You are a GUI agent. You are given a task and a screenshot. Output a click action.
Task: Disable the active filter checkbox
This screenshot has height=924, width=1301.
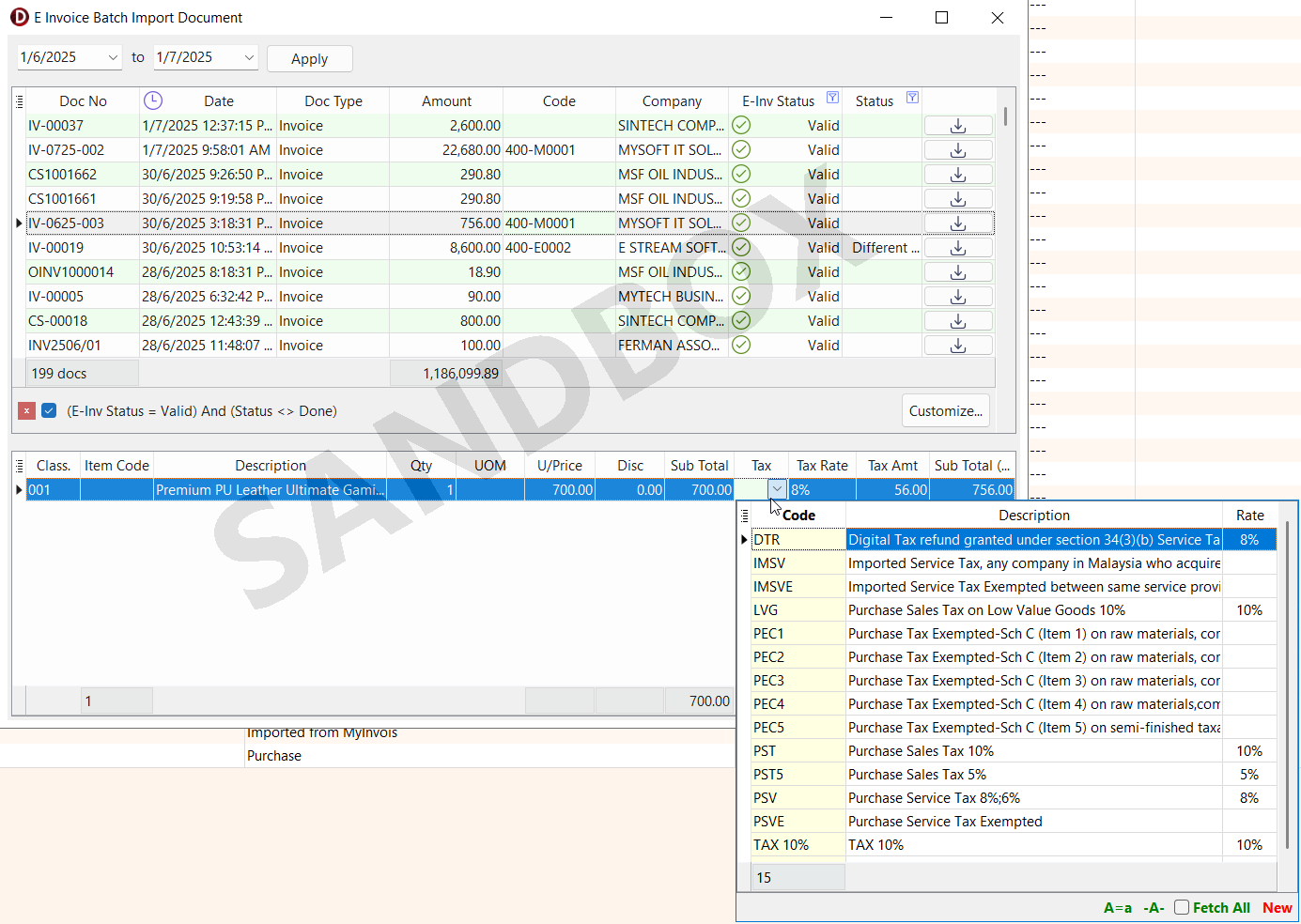click(49, 411)
